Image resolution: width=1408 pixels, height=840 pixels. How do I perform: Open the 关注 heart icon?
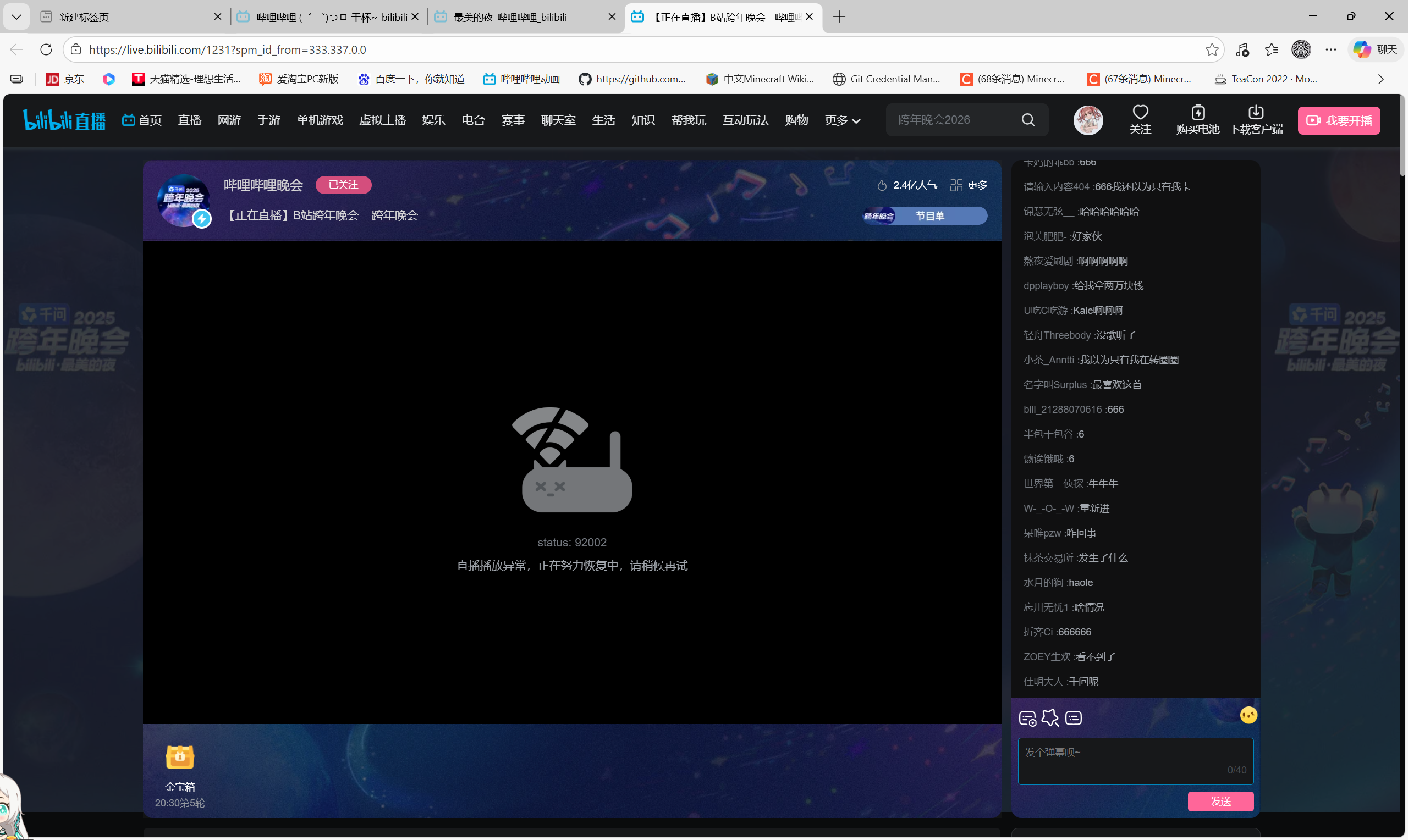tap(1140, 113)
